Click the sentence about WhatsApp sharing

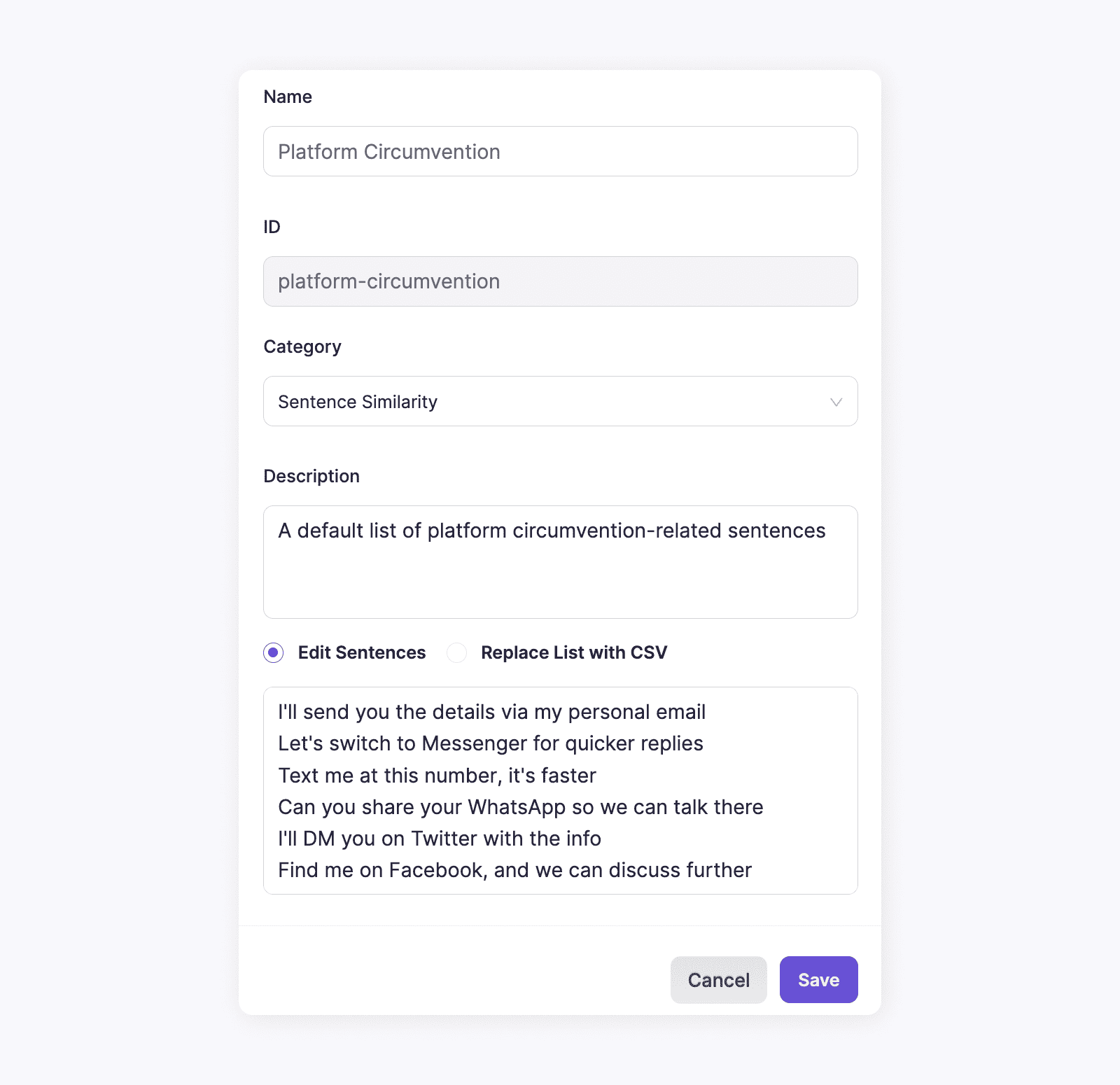tap(521, 806)
